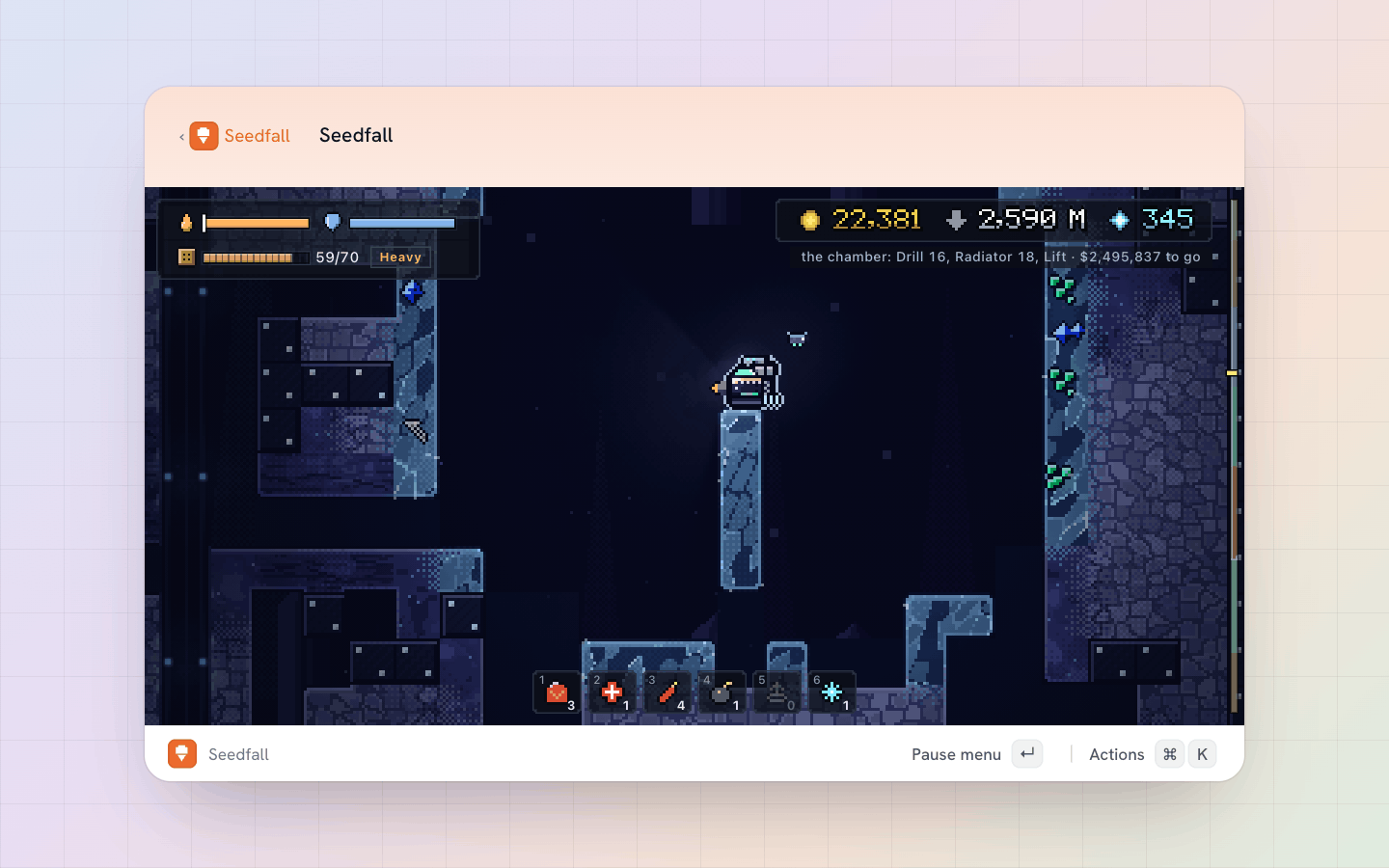Click the depth down-arrow icon
This screenshot has height=868, width=1389.
click(956, 220)
